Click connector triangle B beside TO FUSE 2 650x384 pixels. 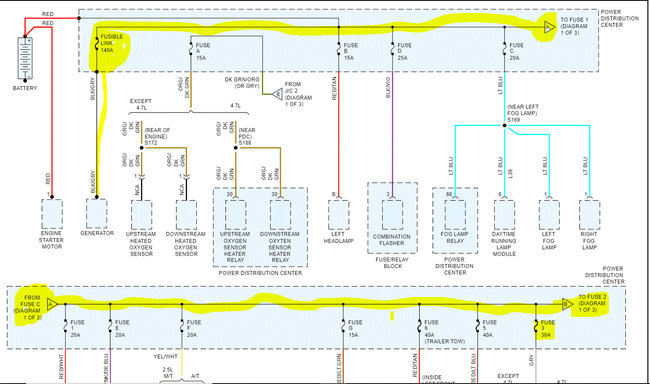point(568,304)
